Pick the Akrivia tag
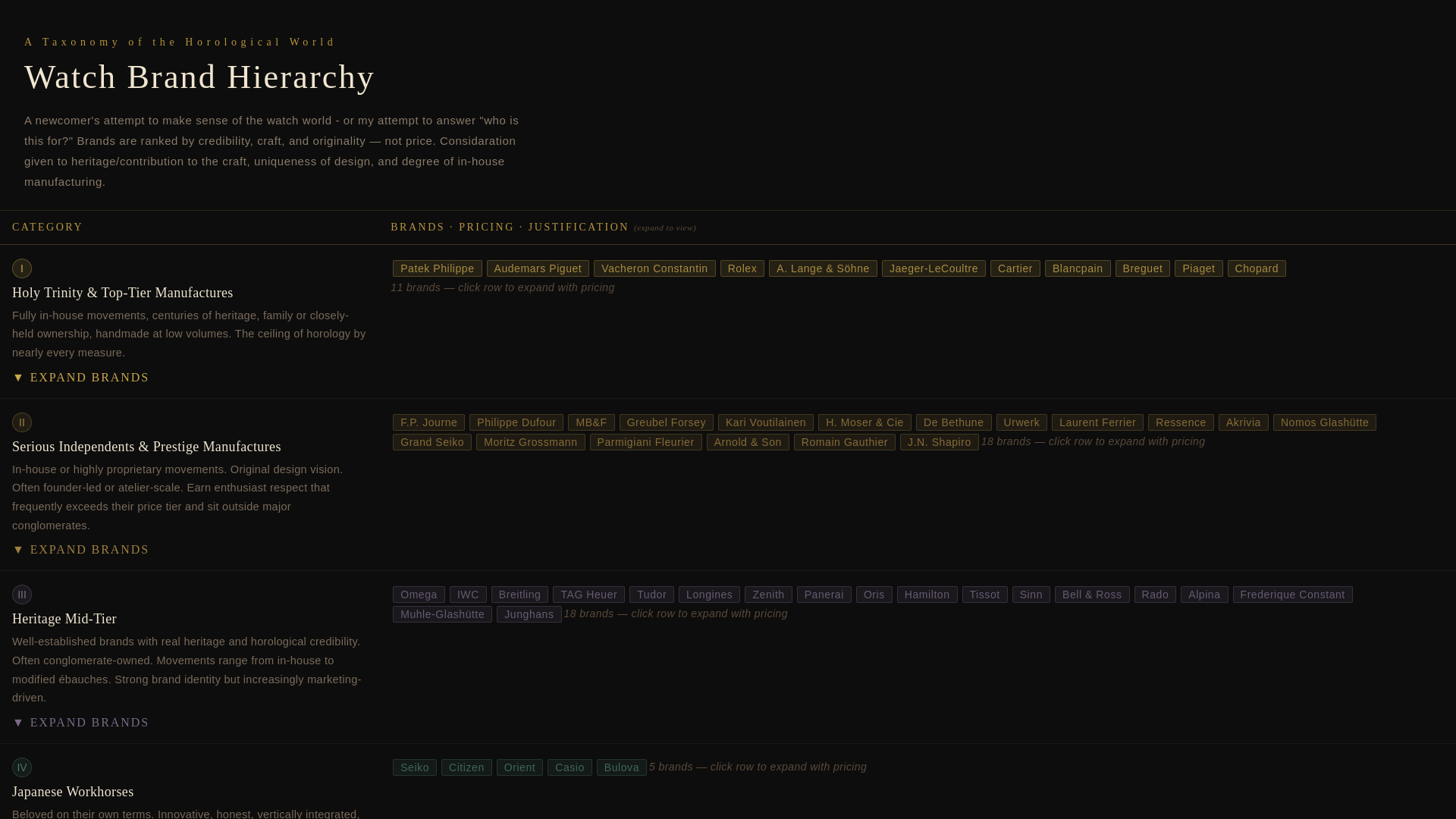The image size is (1456, 819). [x=1244, y=422]
